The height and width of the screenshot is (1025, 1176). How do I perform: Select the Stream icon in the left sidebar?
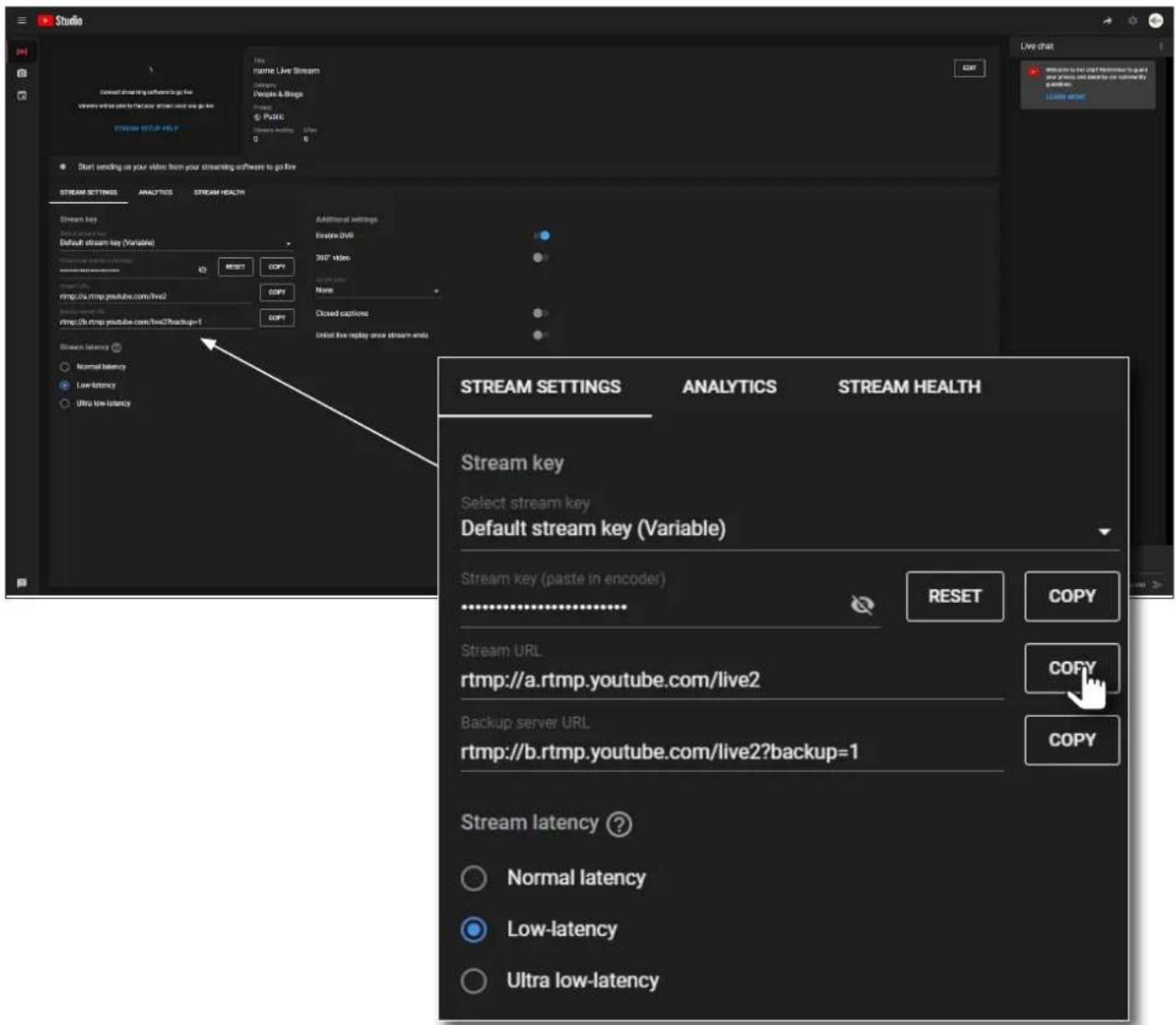point(22,51)
